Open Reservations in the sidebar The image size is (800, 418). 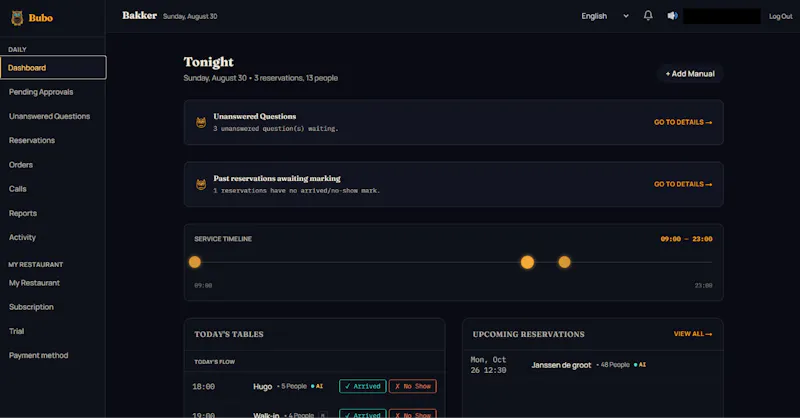coord(32,140)
